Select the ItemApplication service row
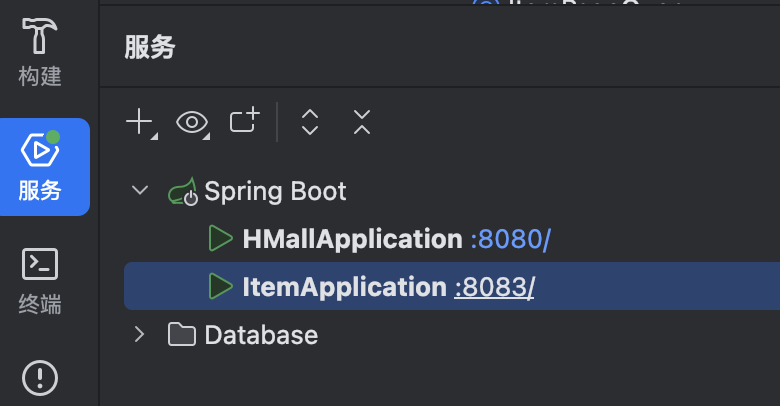Image resolution: width=780 pixels, height=406 pixels. pos(452,287)
